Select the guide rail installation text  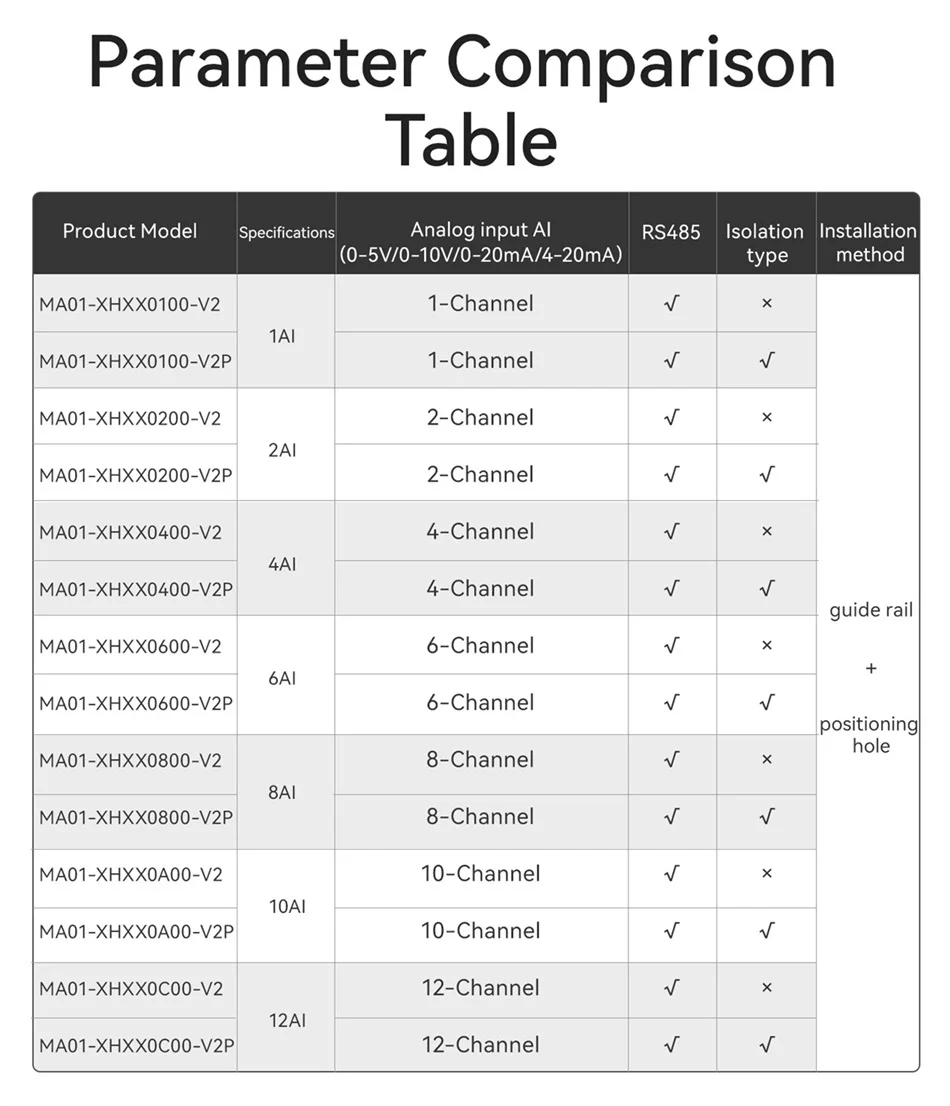pos(871,610)
